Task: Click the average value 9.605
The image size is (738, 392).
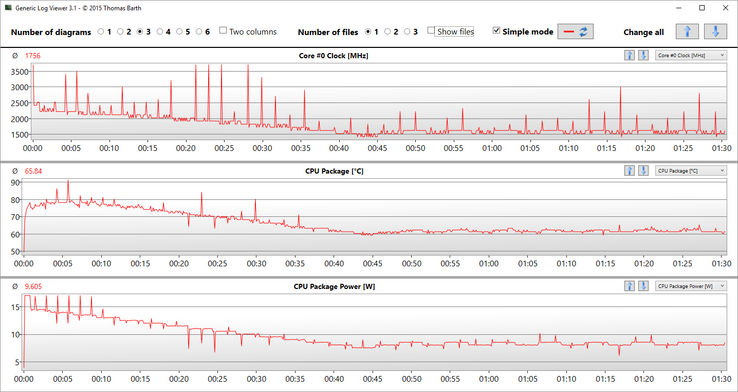Action: 32,287
